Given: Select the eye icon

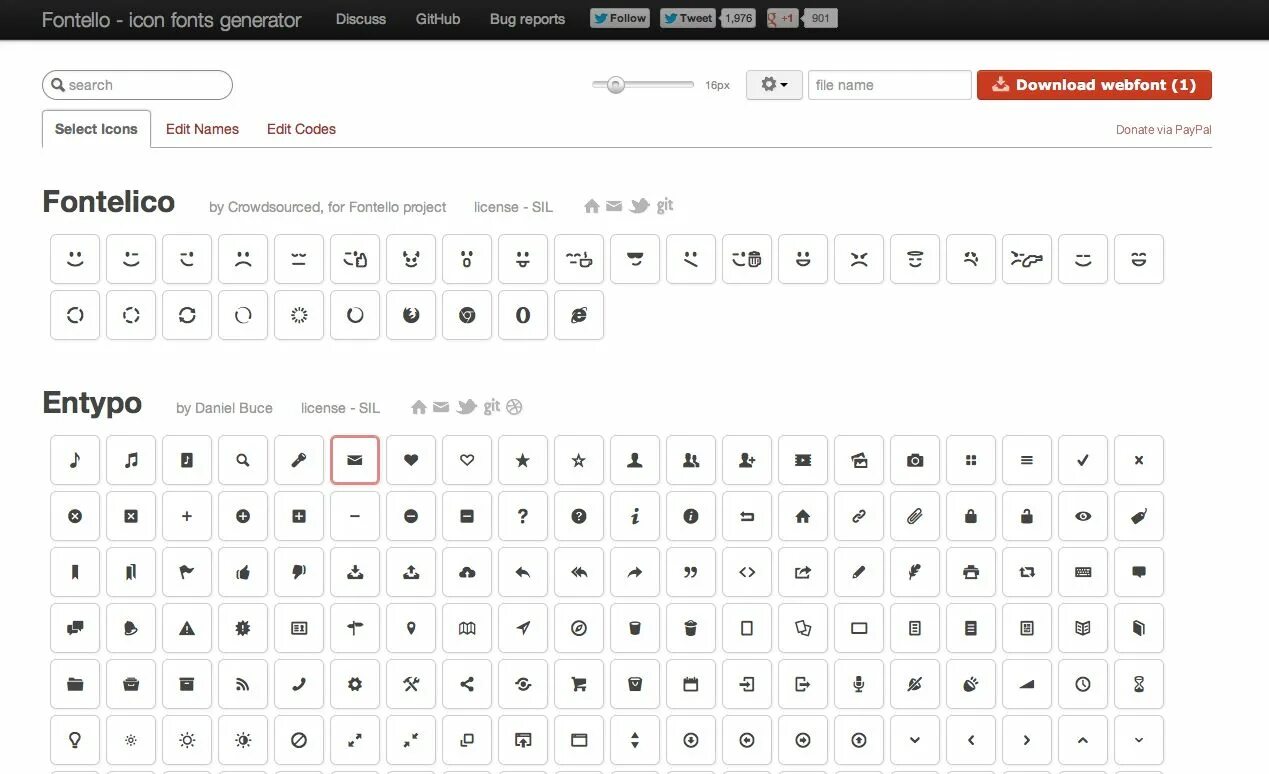Looking at the screenshot, I should [1083, 516].
